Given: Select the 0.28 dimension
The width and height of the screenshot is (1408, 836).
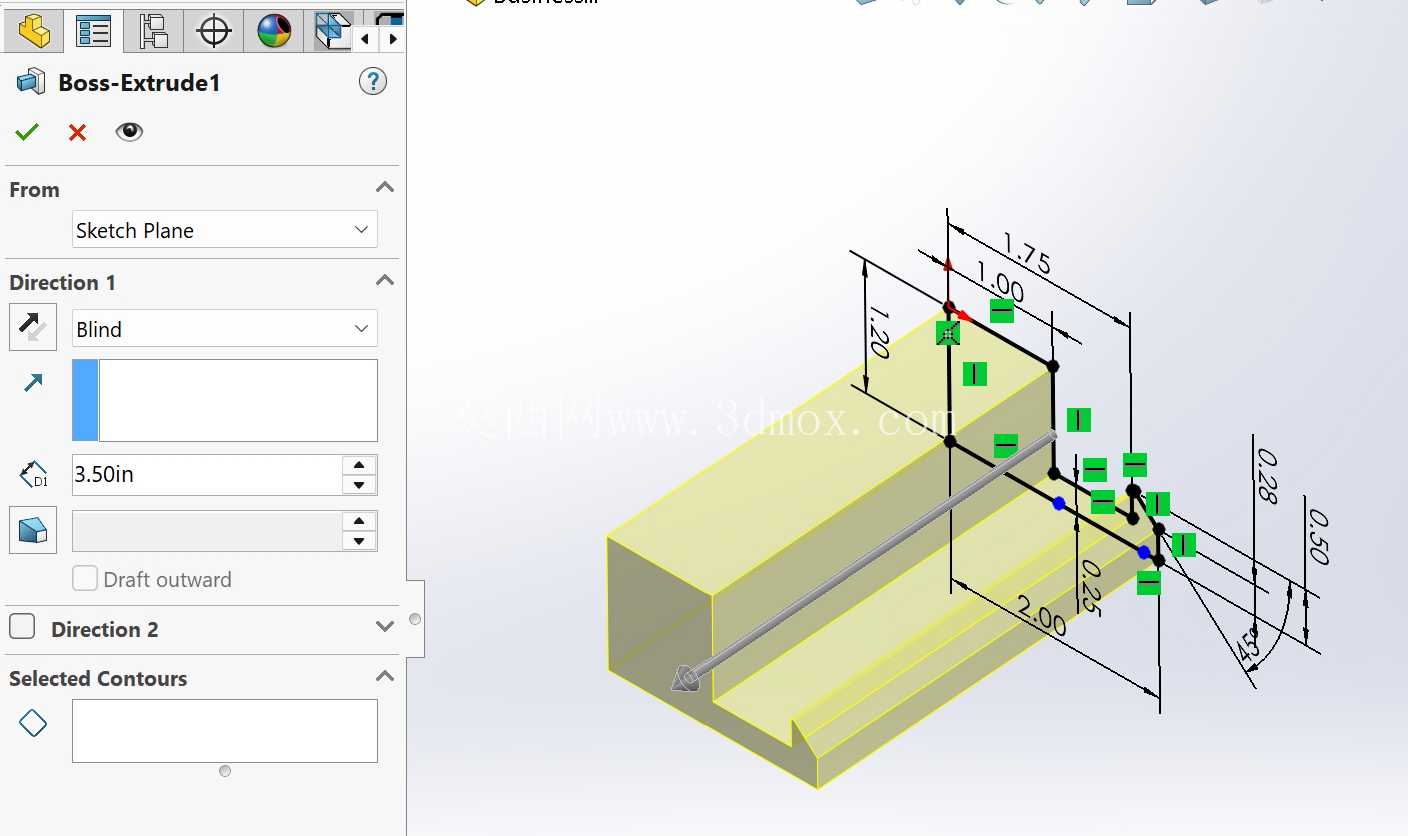Looking at the screenshot, I should click(1267, 475).
